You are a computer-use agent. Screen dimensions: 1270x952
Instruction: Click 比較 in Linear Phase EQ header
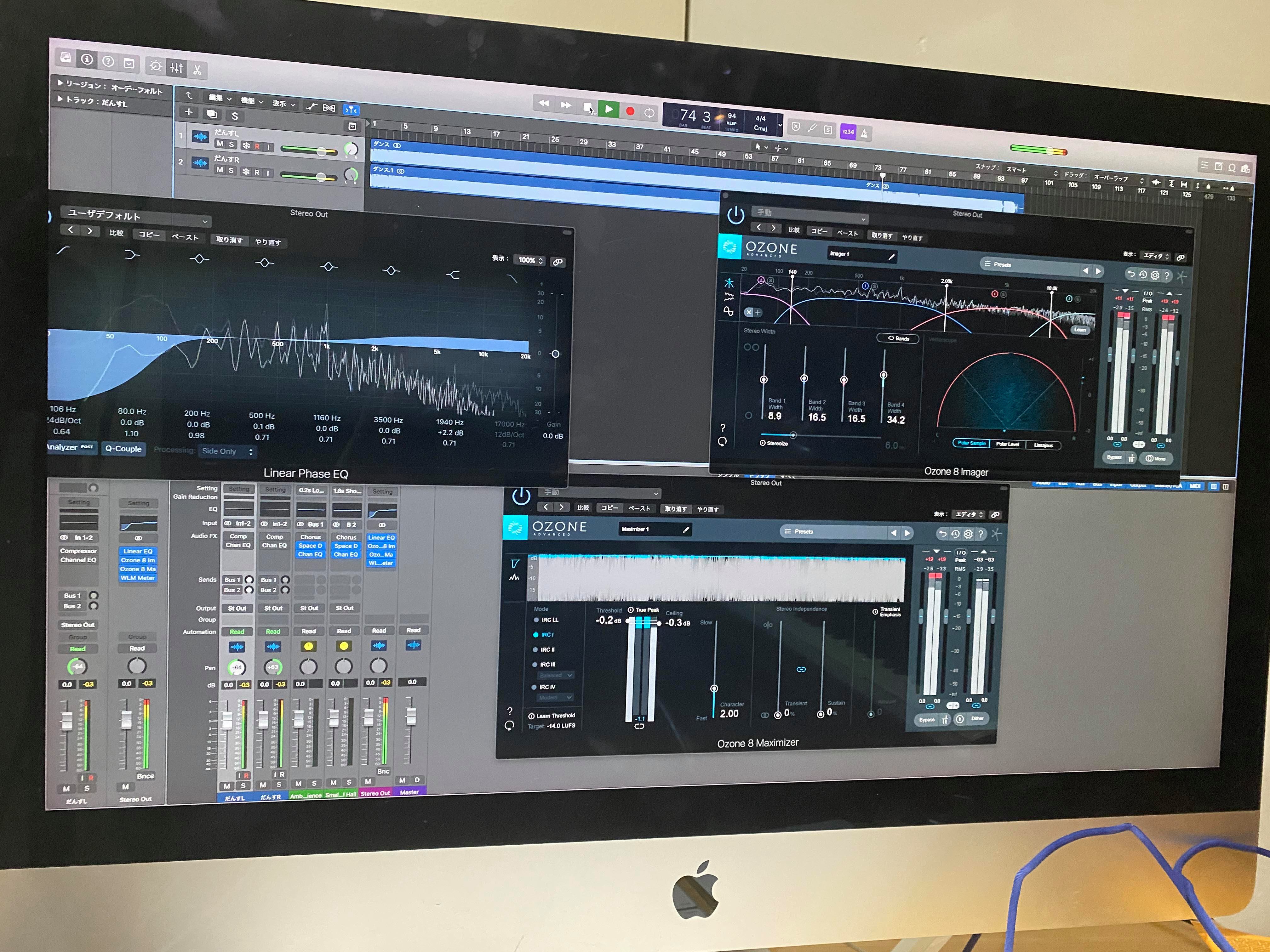[x=117, y=233]
